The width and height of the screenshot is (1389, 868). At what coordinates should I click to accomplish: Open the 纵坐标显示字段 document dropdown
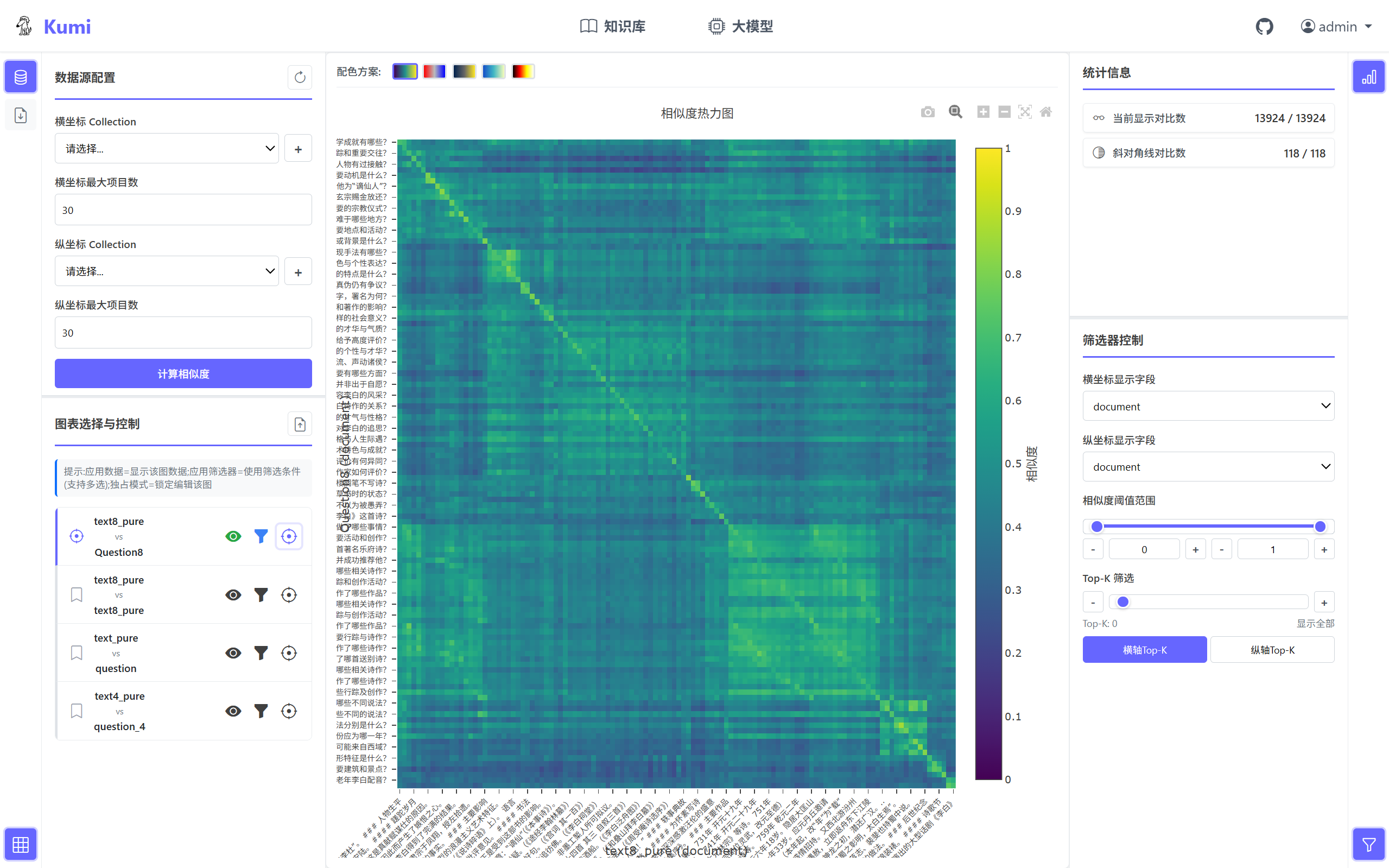coord(1208,467)
